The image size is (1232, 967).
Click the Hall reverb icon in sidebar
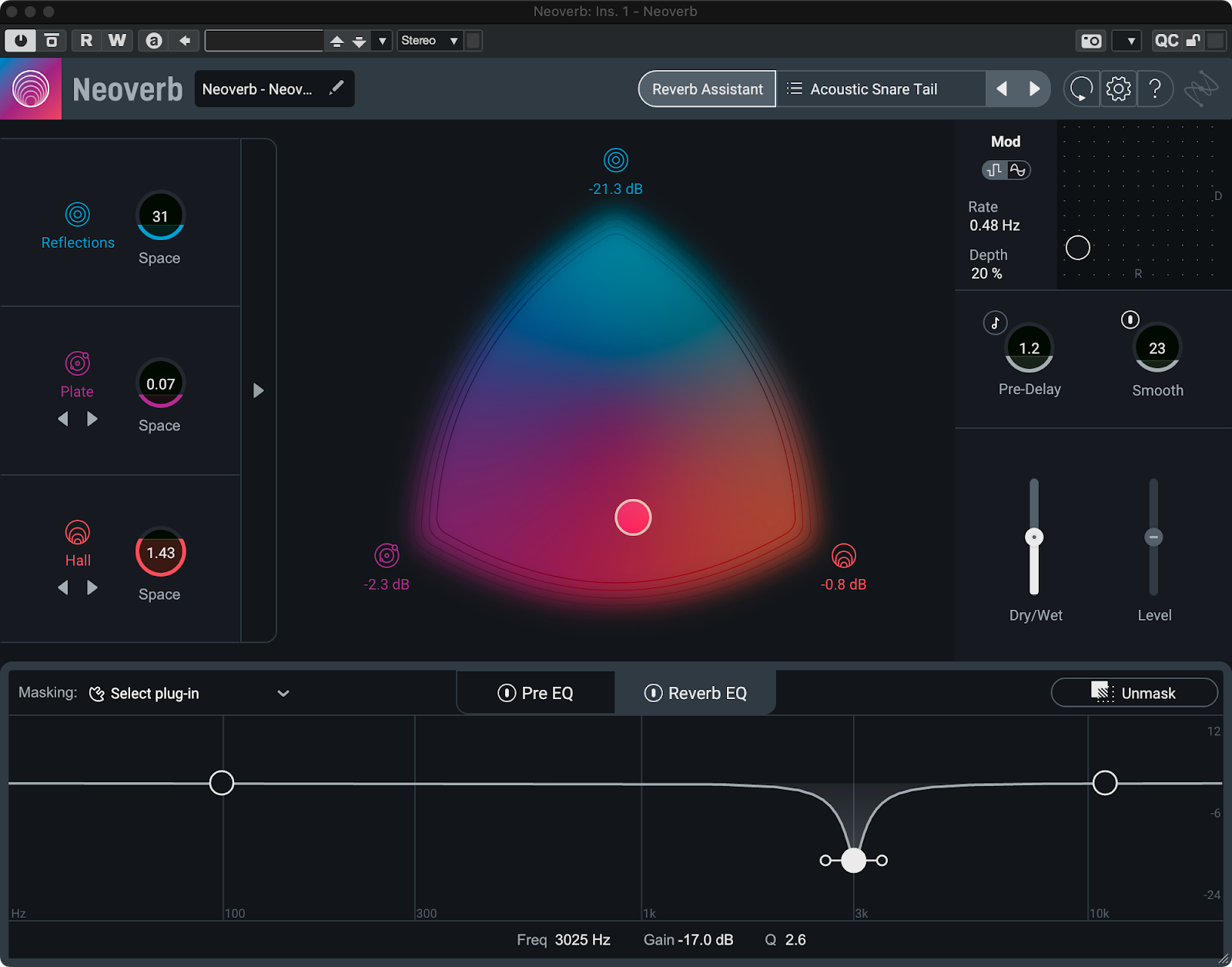[78, 532]
